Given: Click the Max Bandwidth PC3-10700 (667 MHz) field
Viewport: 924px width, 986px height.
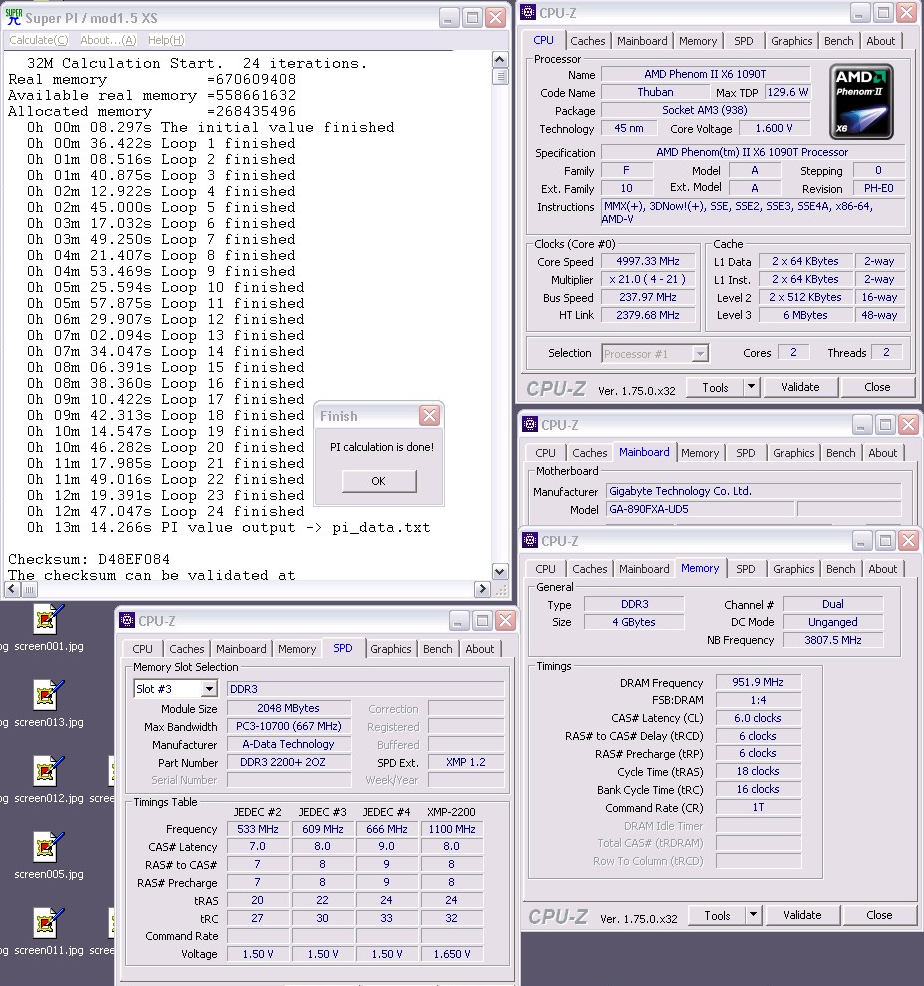Looking at the screenshot, I should pyautogui.click(x=289, y=726).
